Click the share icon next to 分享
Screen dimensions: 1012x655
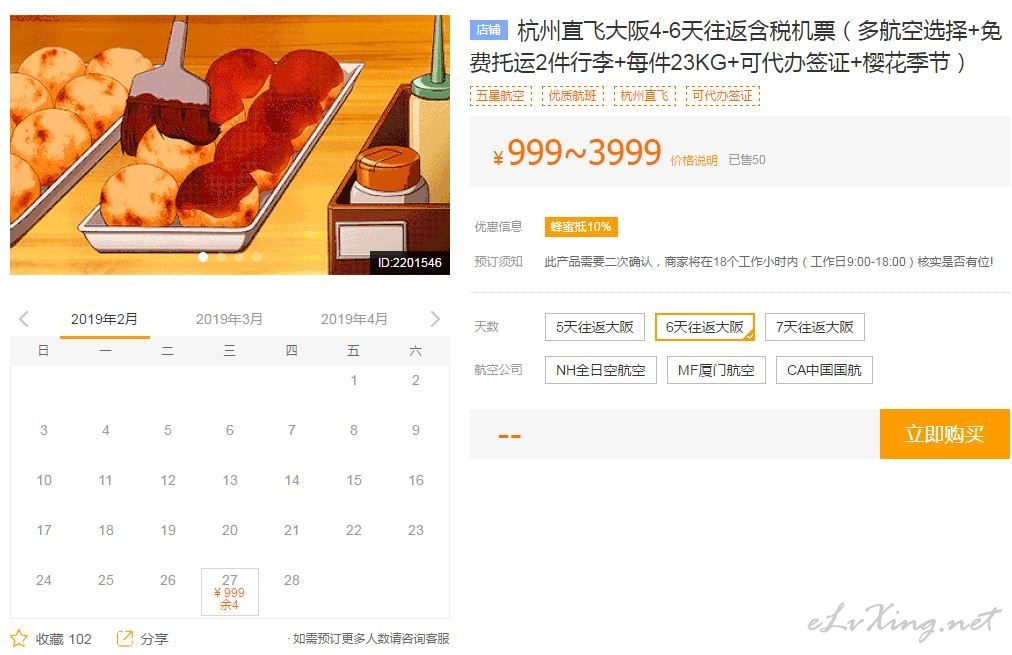125,638
